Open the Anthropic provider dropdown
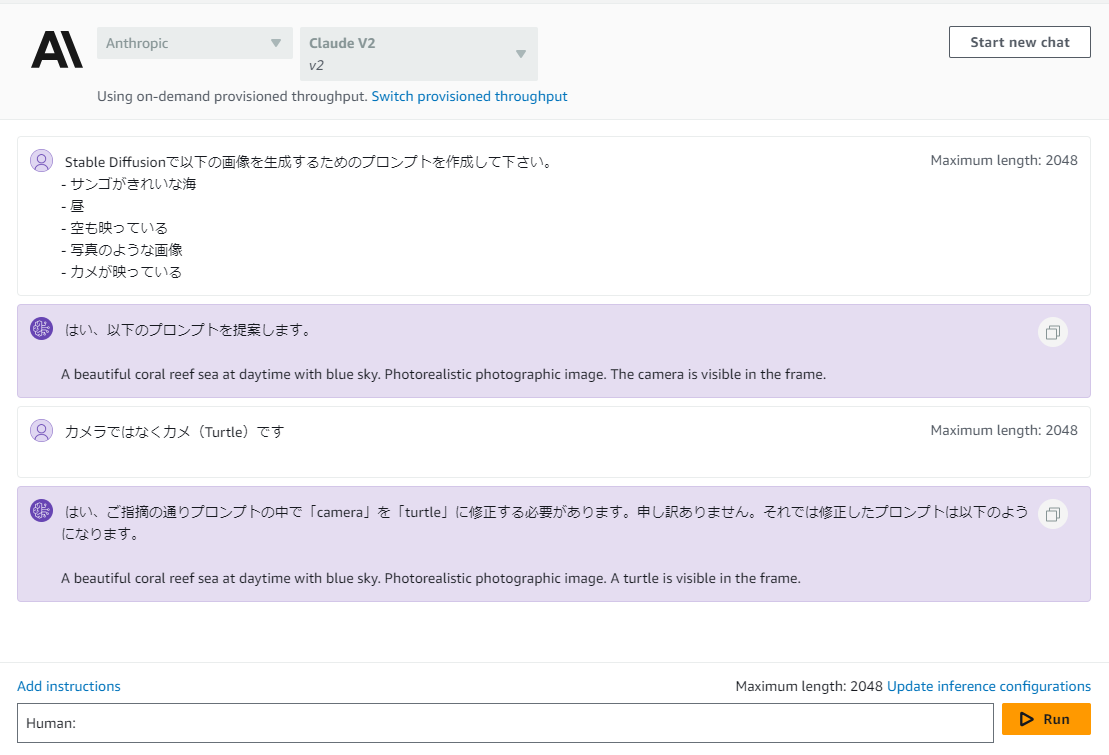Screen dimensions: 1109x755 click(194, 43)
